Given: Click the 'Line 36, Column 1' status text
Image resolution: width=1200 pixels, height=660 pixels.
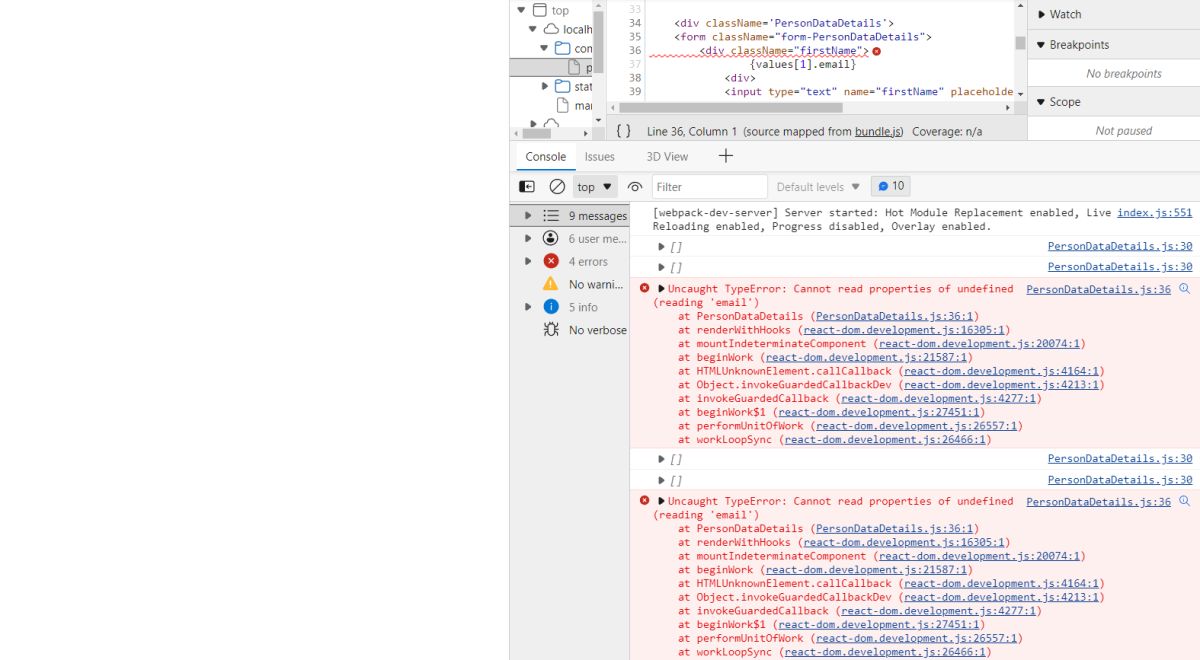Looking at the screenshot, I should point(692,131).
